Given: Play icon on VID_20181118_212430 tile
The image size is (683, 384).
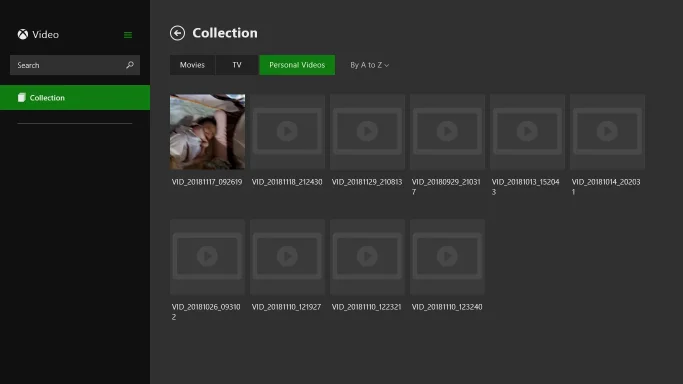Looking at the screenshot, I should coord(287,131).
